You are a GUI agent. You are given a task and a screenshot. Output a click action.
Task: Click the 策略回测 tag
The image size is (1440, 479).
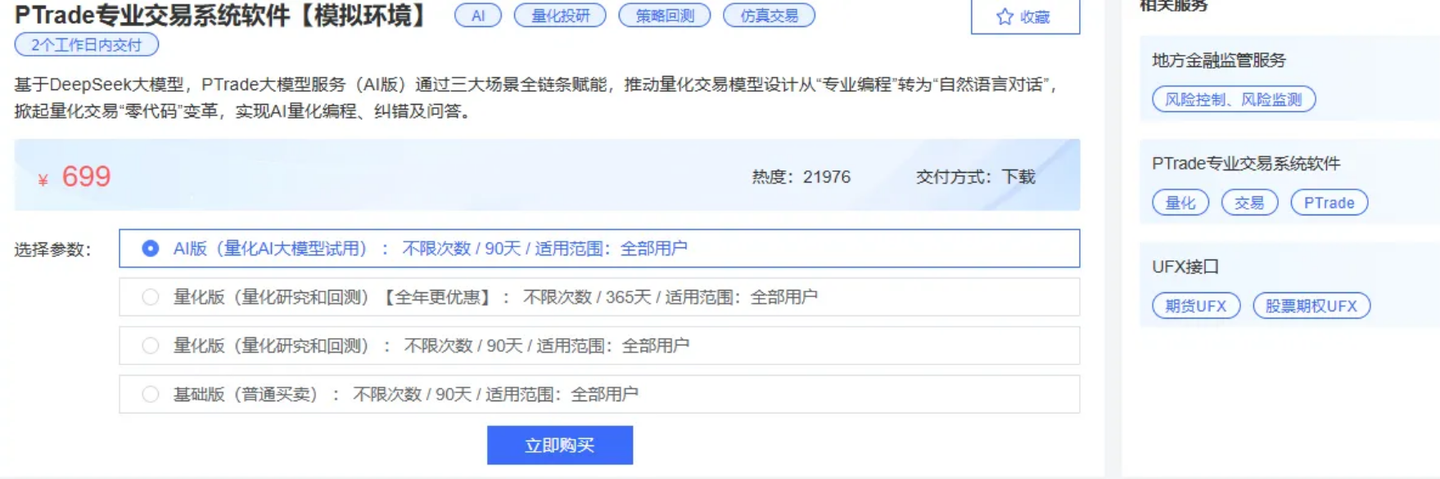pos(664,16)
